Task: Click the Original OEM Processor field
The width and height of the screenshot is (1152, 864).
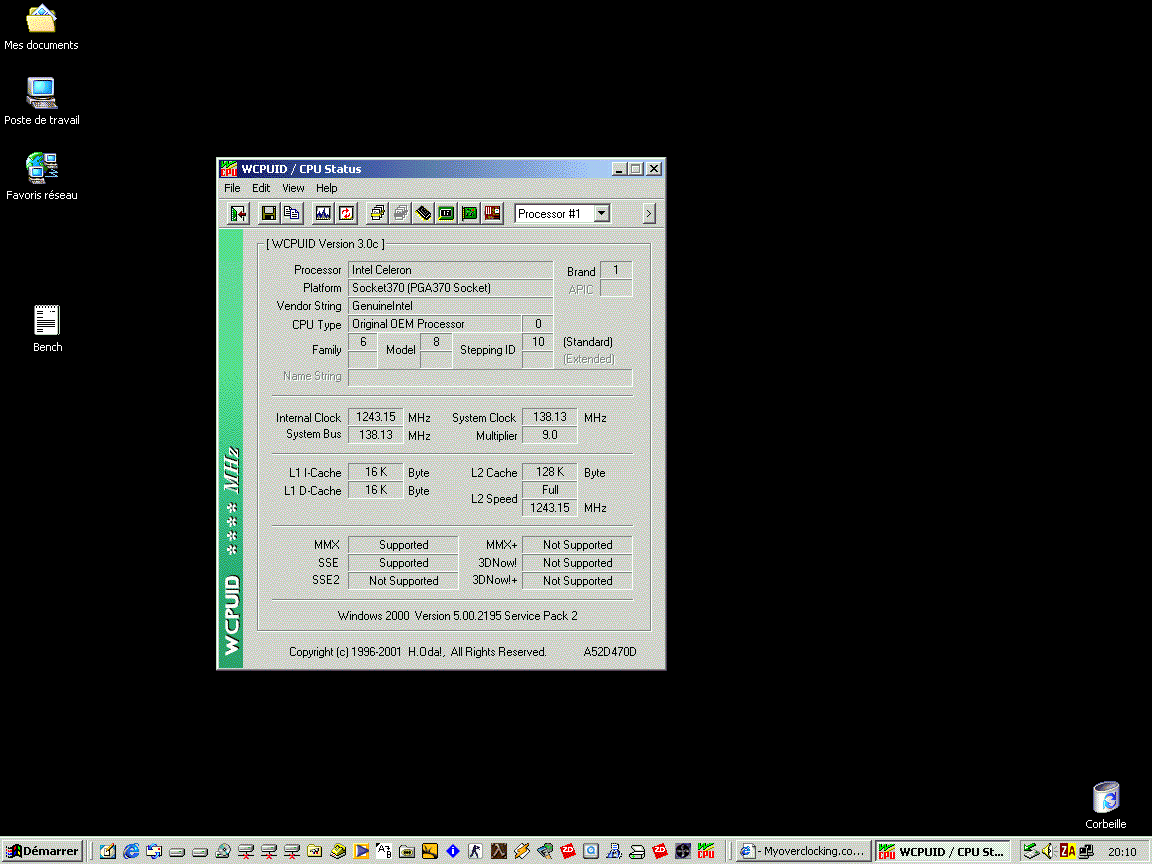Action: (x=435, y=324)
